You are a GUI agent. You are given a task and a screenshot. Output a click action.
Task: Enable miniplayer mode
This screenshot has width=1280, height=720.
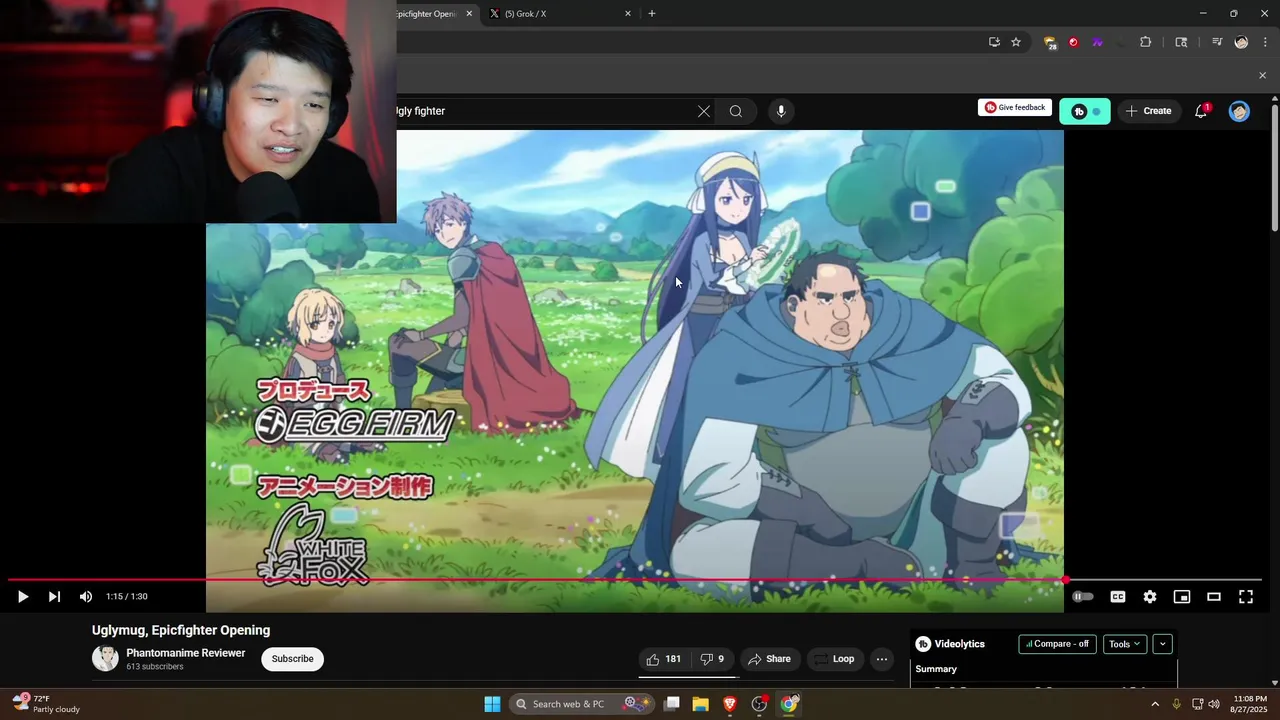pyautogui.click(x=1182, y=597)
